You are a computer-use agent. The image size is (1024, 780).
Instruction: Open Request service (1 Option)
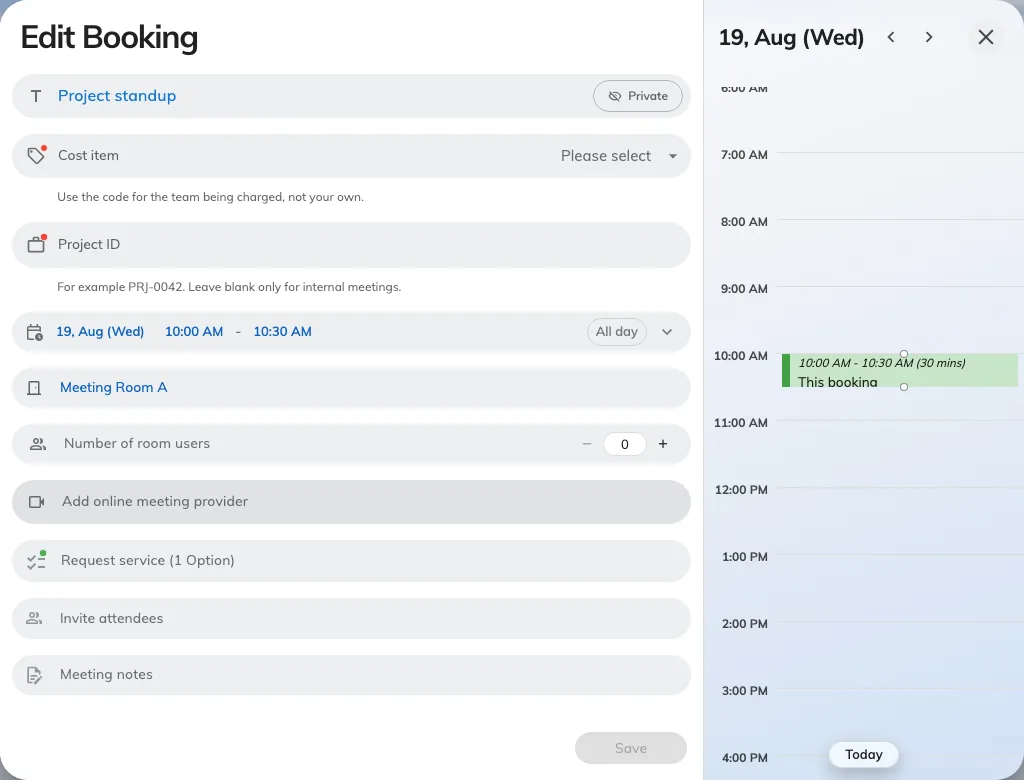point(351,561)
